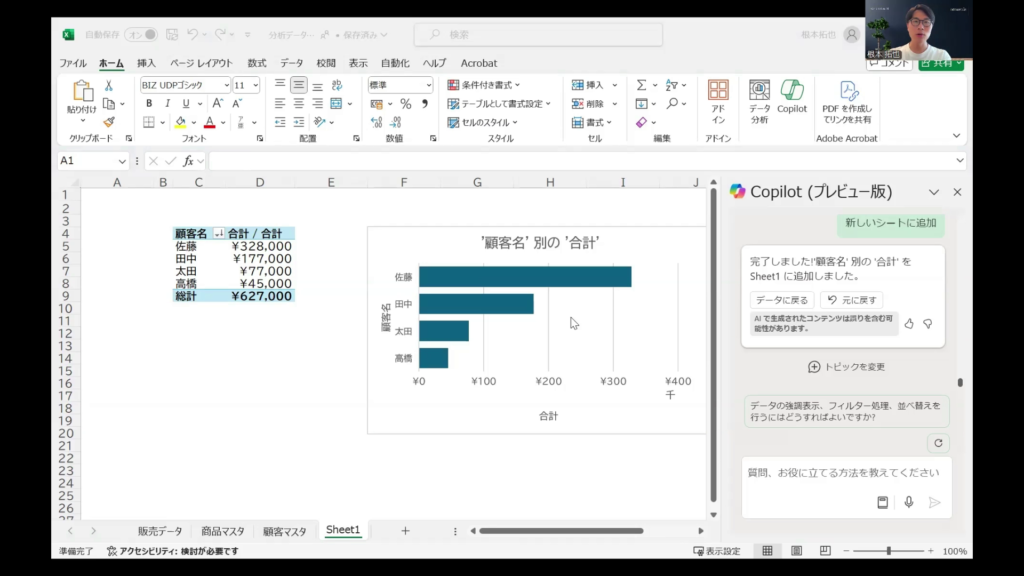Screen dimensions: 1024x576
Task: Open the 挿入 (Insert) ribbon tab
Action: click(146, 63)
